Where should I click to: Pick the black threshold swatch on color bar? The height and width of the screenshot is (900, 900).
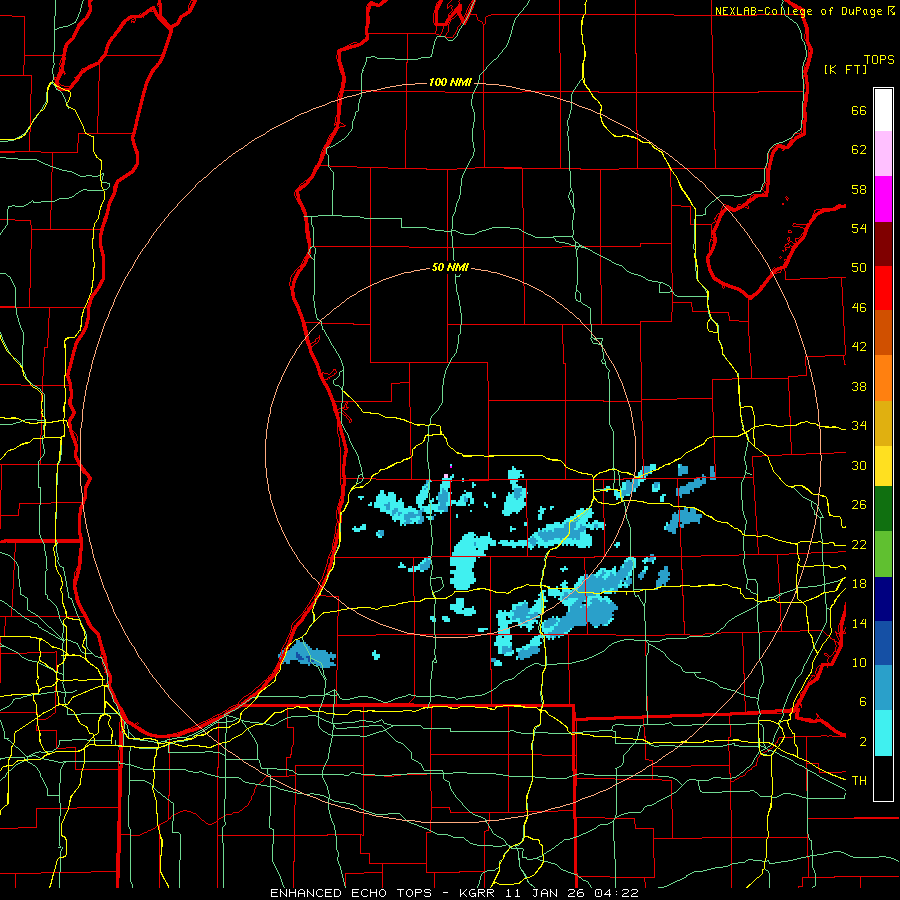click(x=883, y=778)
